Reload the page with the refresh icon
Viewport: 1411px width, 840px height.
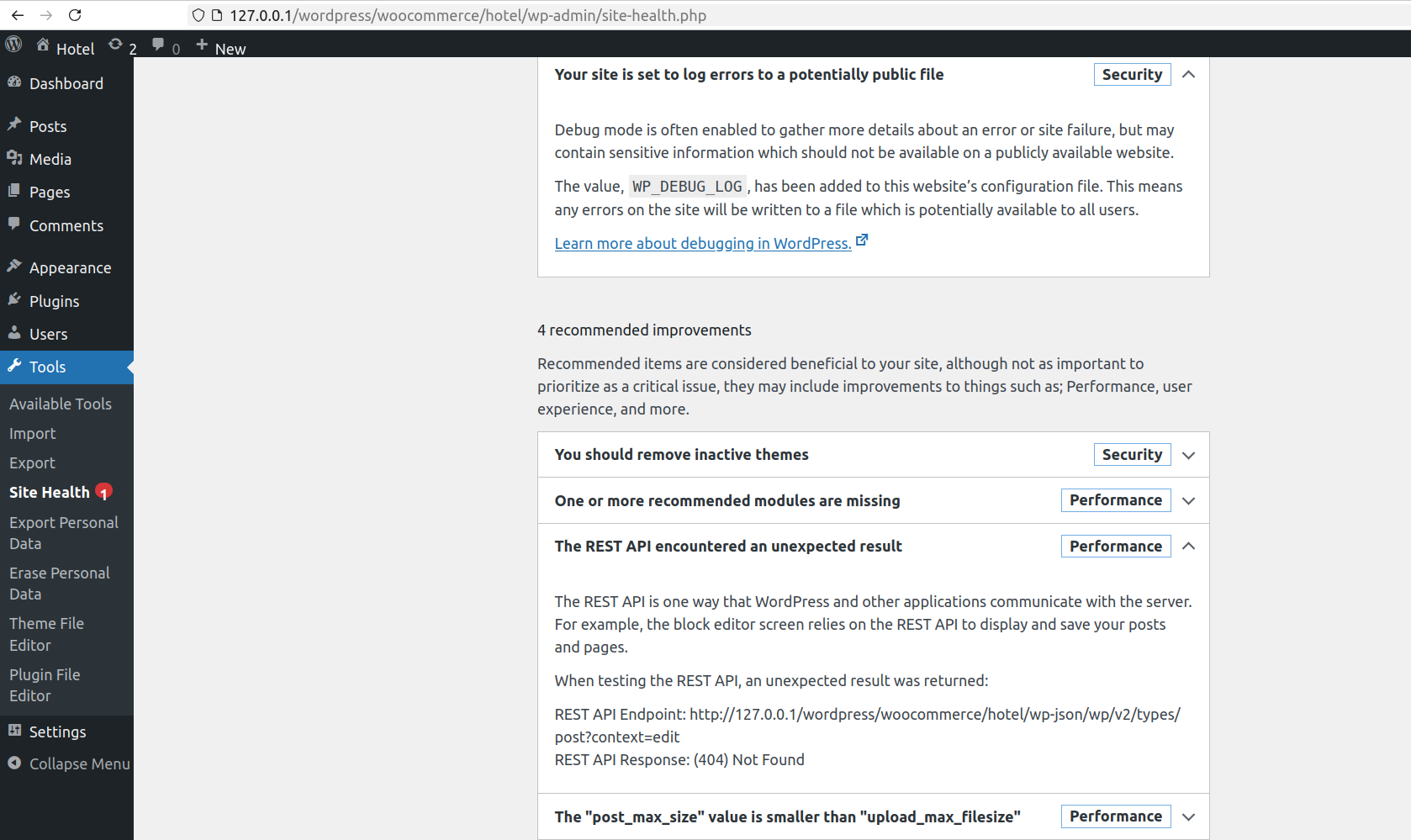click(x=75, y=15)
